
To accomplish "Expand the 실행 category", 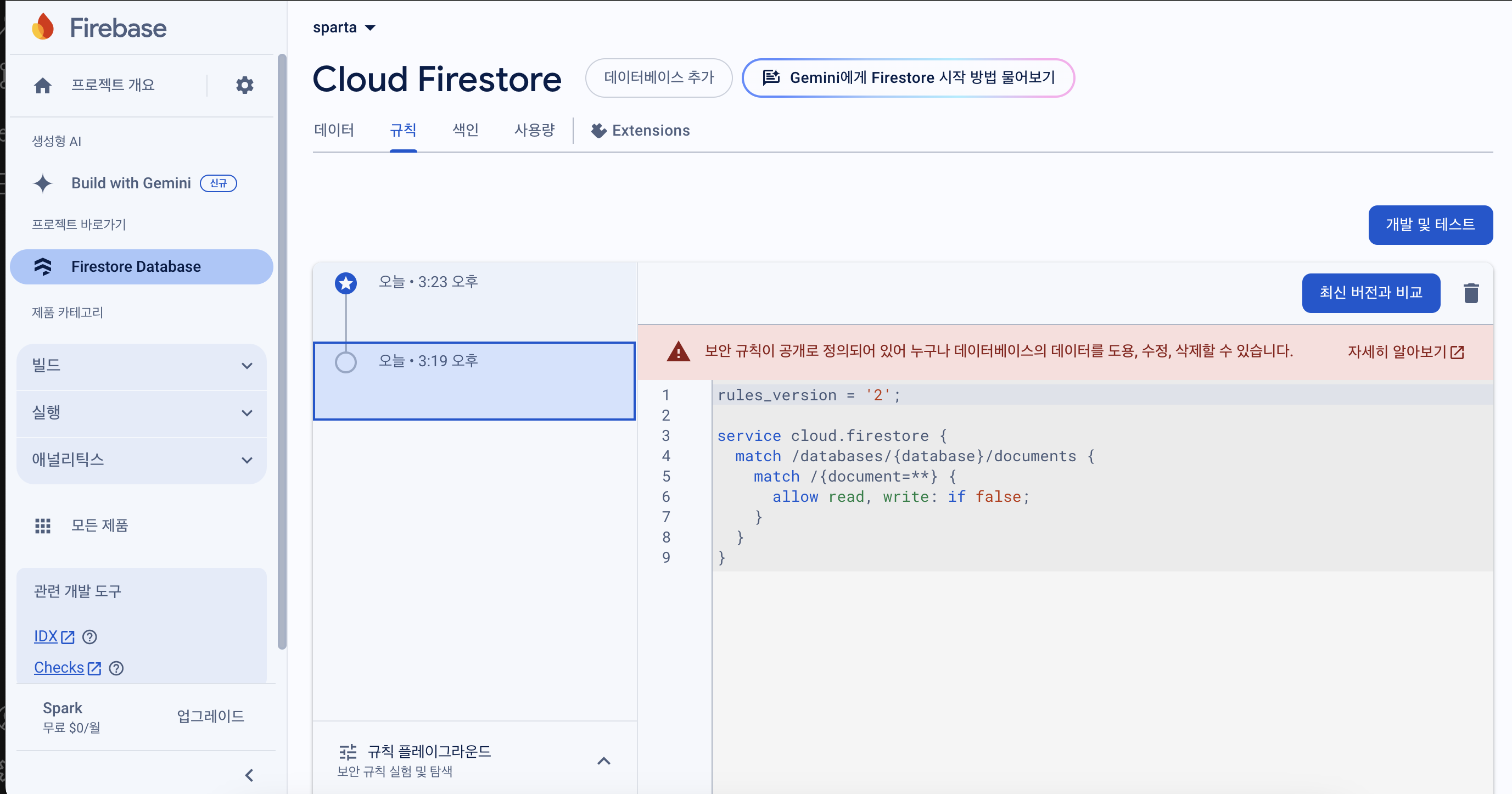I will (142, 413).
